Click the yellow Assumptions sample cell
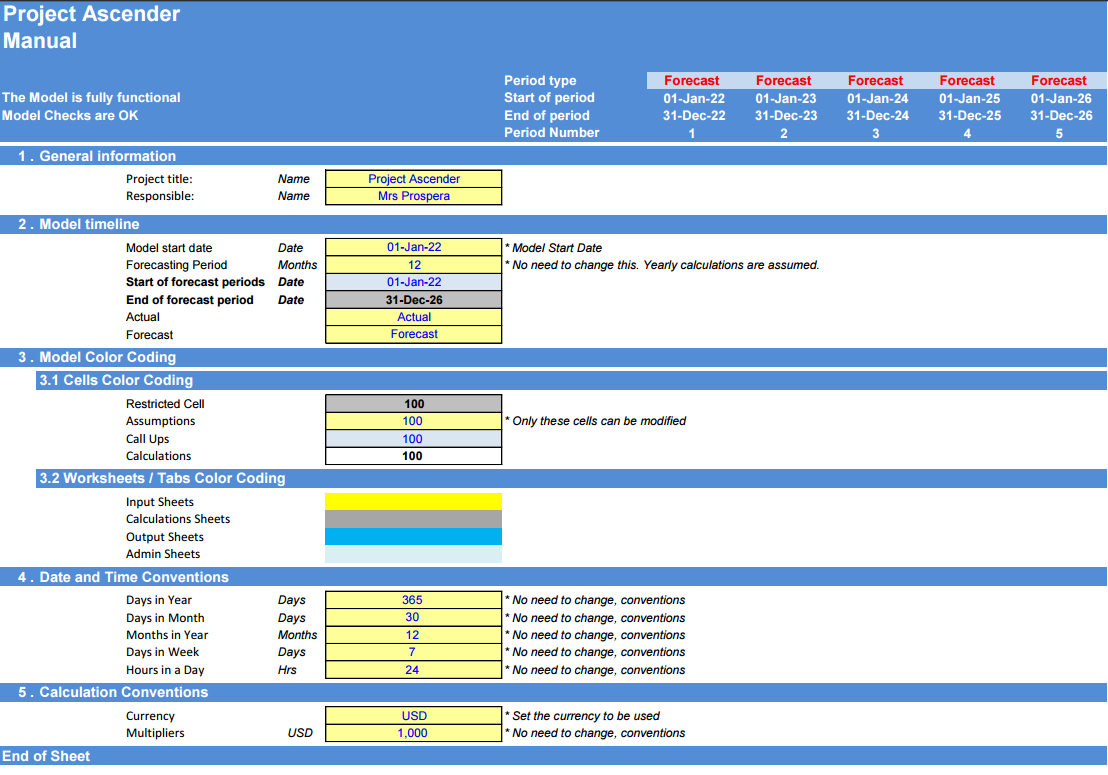This screenshot has width=1108, height=775. (413, 421)
